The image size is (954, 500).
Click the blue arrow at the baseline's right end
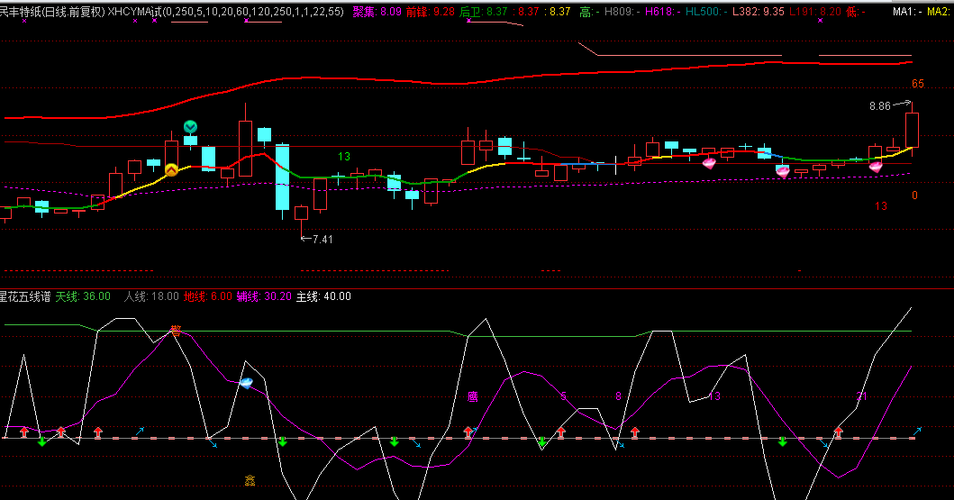(x=917, y=431)
